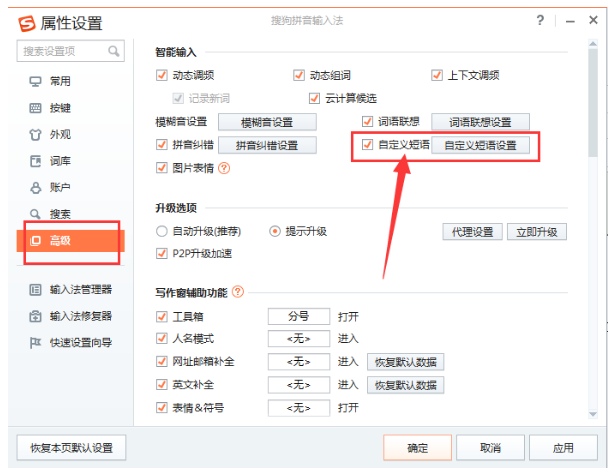Toggle the 拼音纠错 checkbox
The image size is (612, 474).
162,145
